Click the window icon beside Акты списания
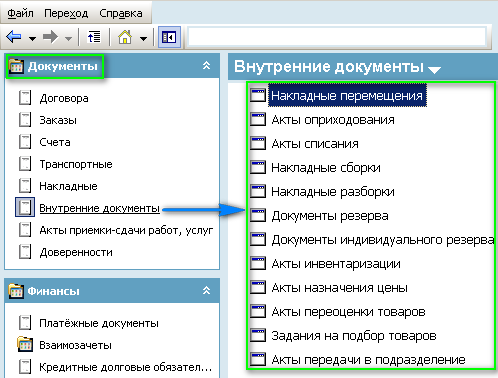Screen dimensions: 498x378 [258, 143]
